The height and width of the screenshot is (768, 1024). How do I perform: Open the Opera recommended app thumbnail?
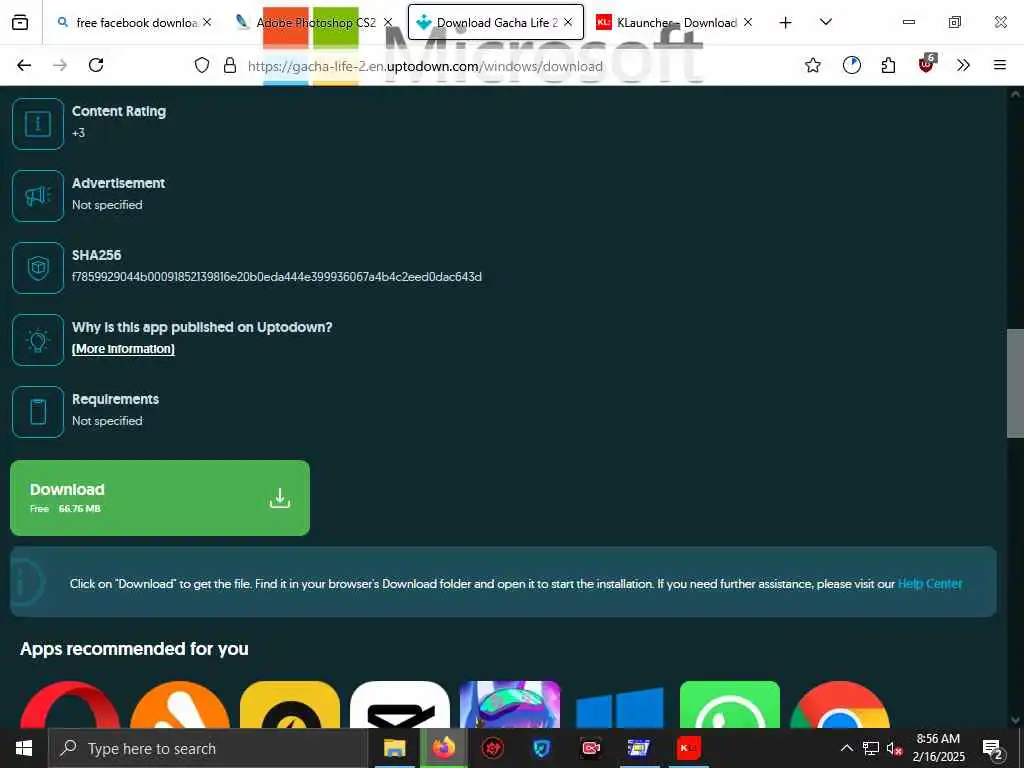click(70, 705)
